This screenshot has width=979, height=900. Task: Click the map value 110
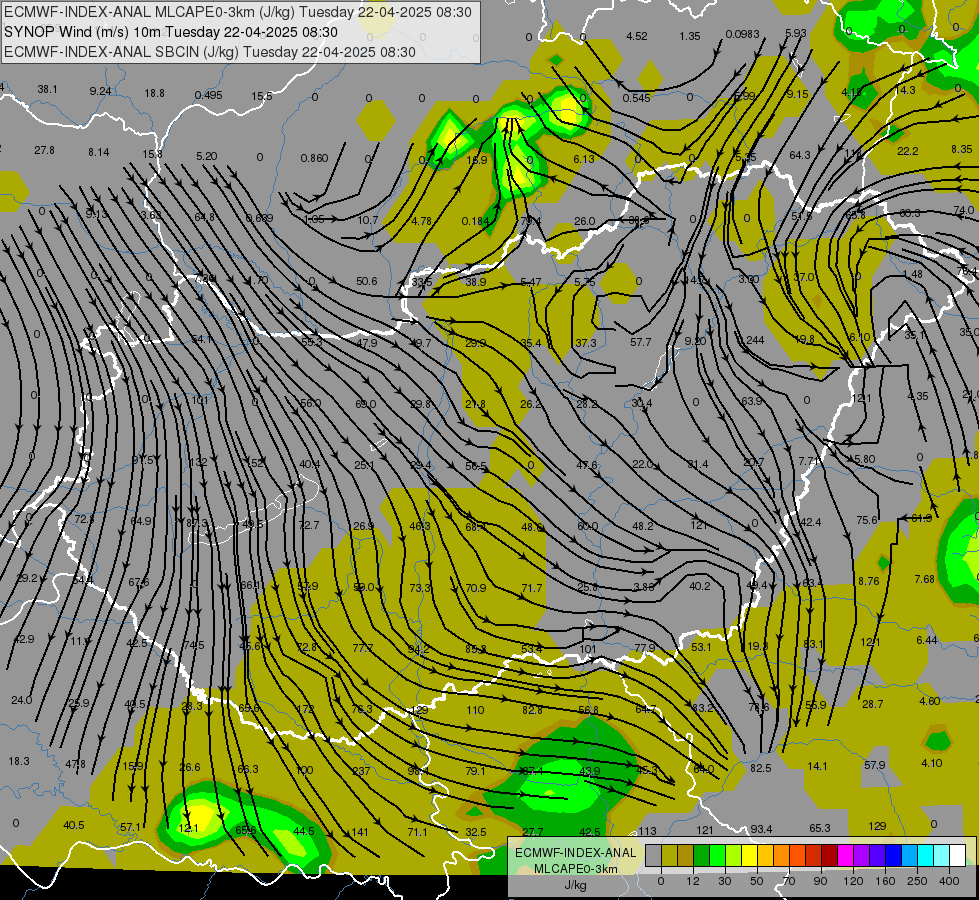(475, 710)
